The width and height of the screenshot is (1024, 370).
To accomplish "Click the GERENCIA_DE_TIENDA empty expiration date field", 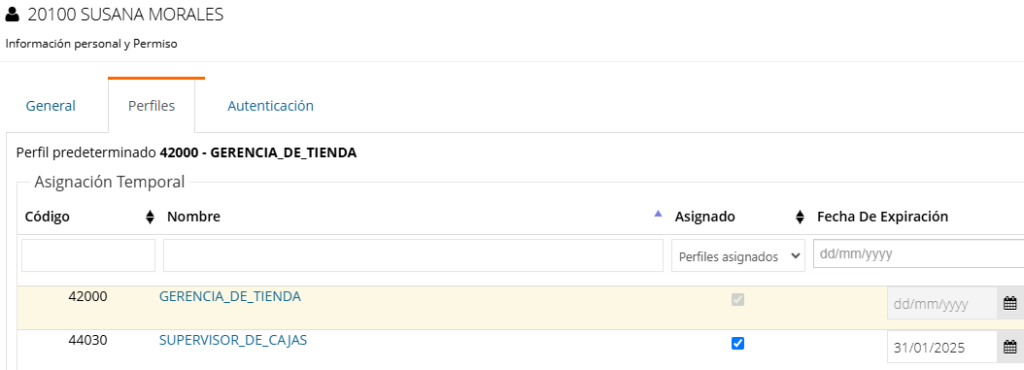I will [942, 303].
